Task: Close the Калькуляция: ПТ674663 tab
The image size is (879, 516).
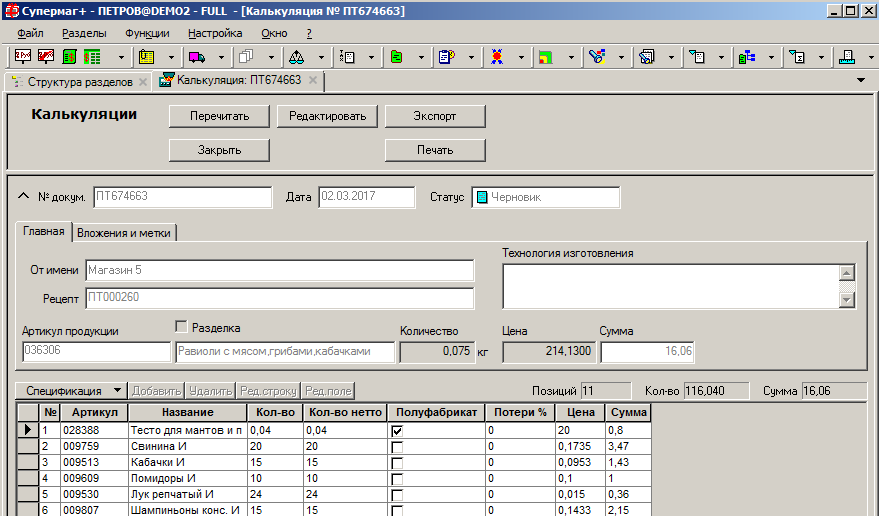Action: click(x=313, y=80)
